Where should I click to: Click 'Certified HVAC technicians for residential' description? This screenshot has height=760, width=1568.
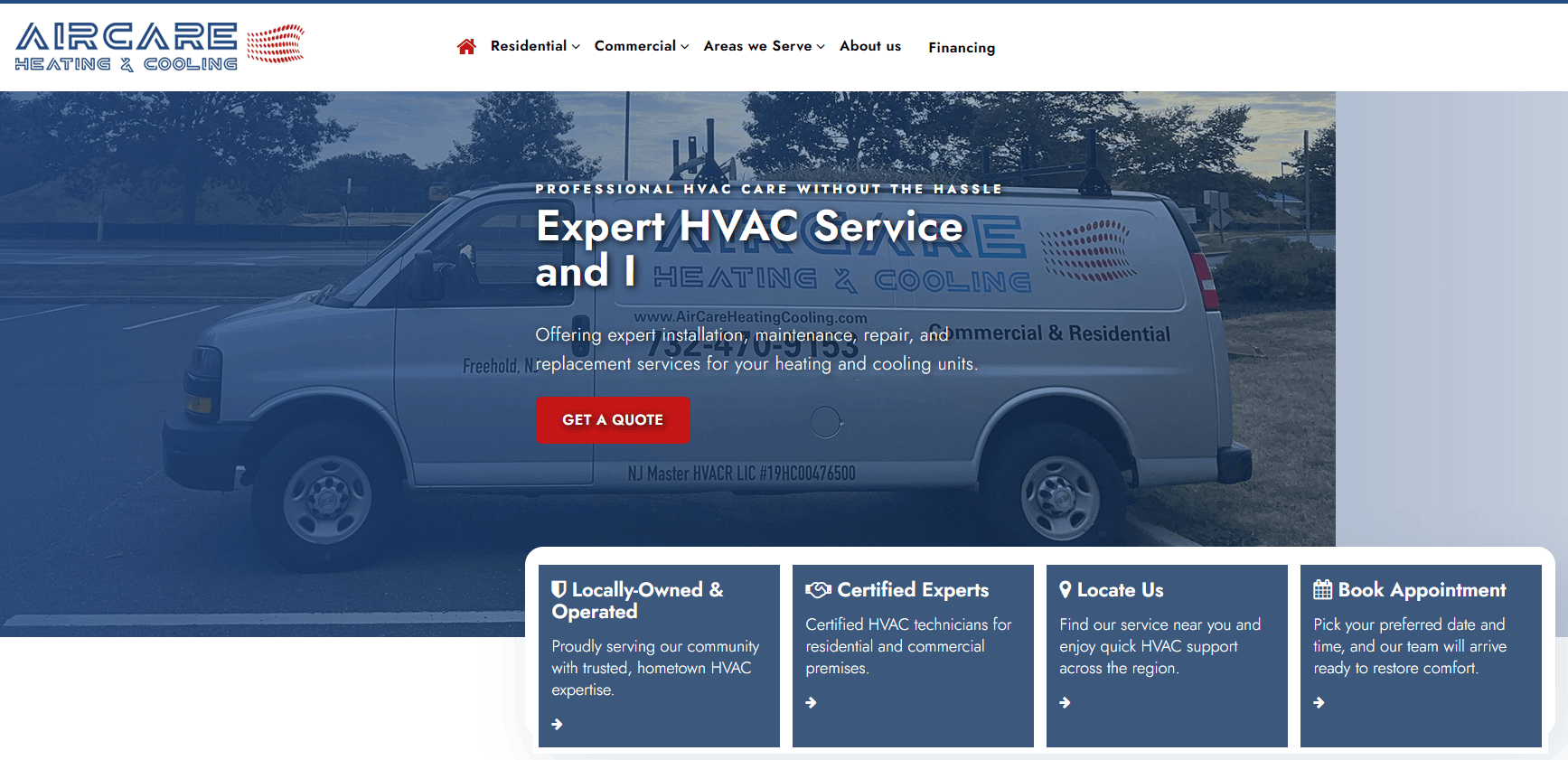(x=908, y=646)
